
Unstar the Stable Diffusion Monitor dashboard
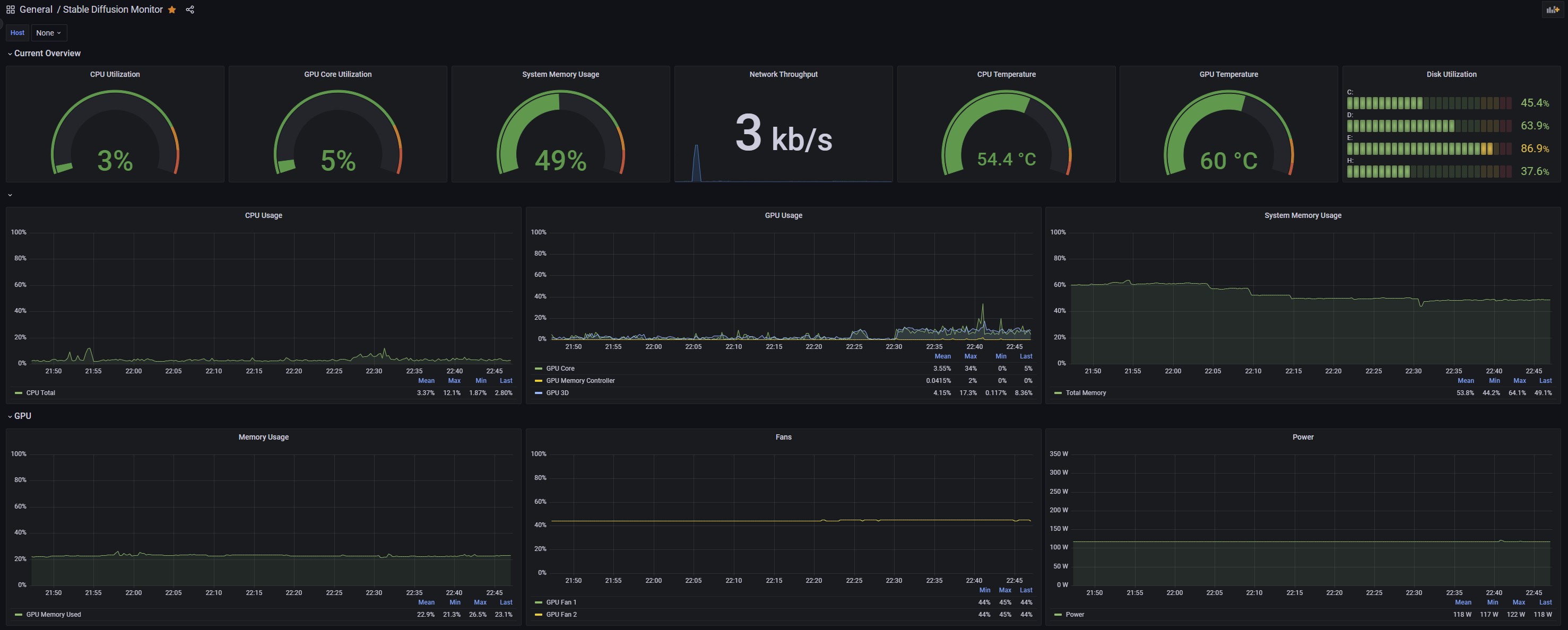[x=172, y=10]
